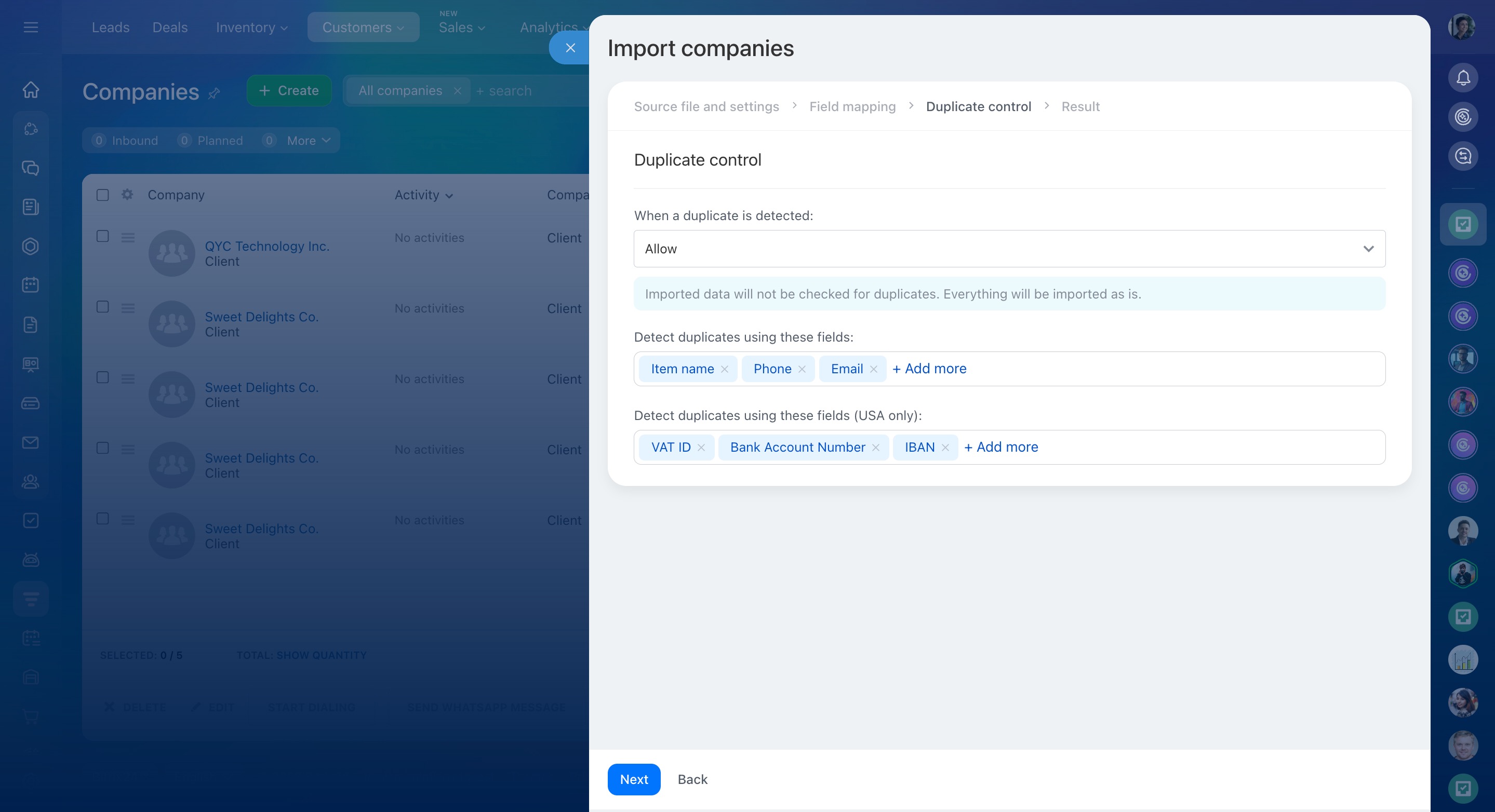Image resolution: width=1495 pixels, height=812 pixels.
Task: Check the first Sweet Delights Co. checkbox
Action: [x=103, y=307]
